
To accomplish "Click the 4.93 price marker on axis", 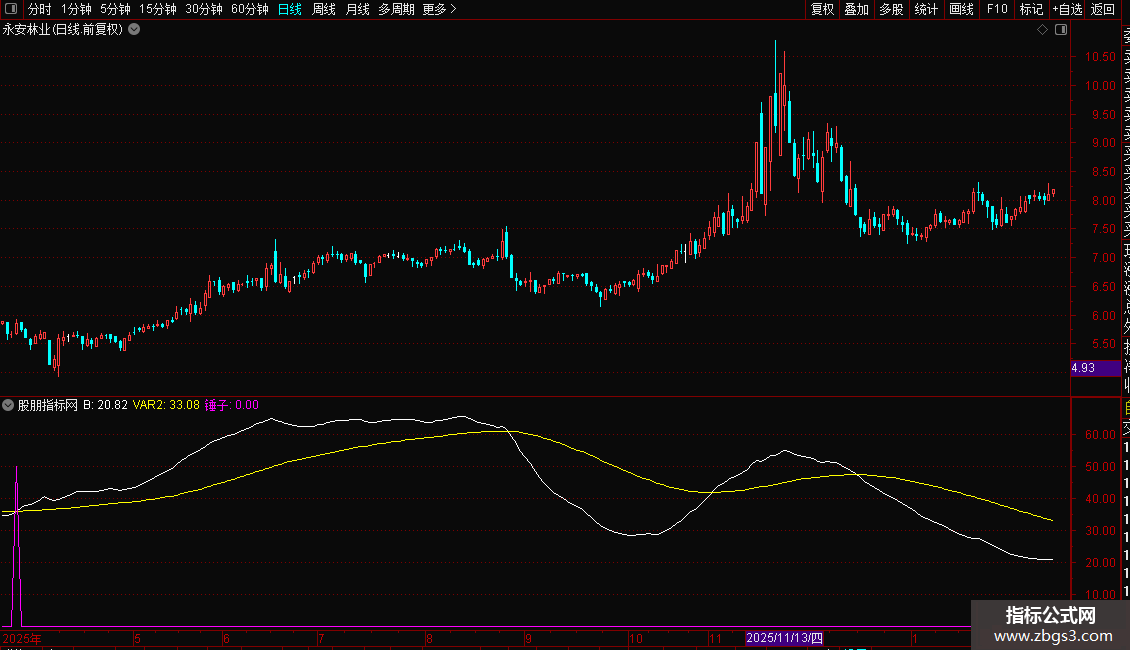I will [1095, 368].
